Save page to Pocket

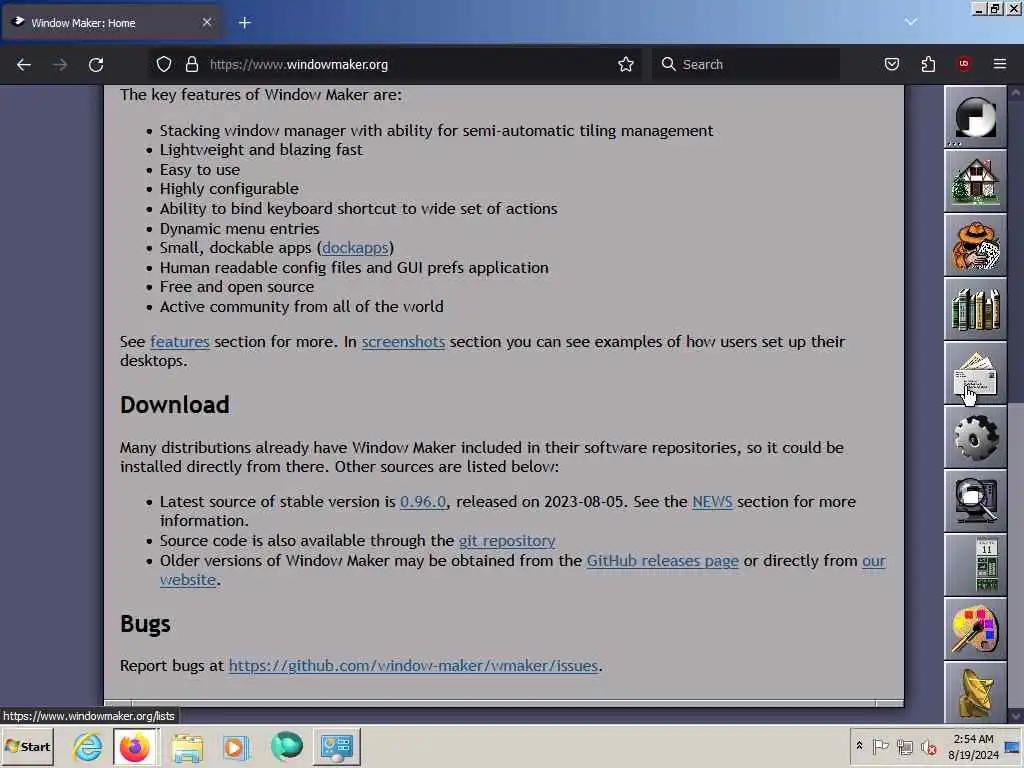pyautogui.click(x=892, y=64)
